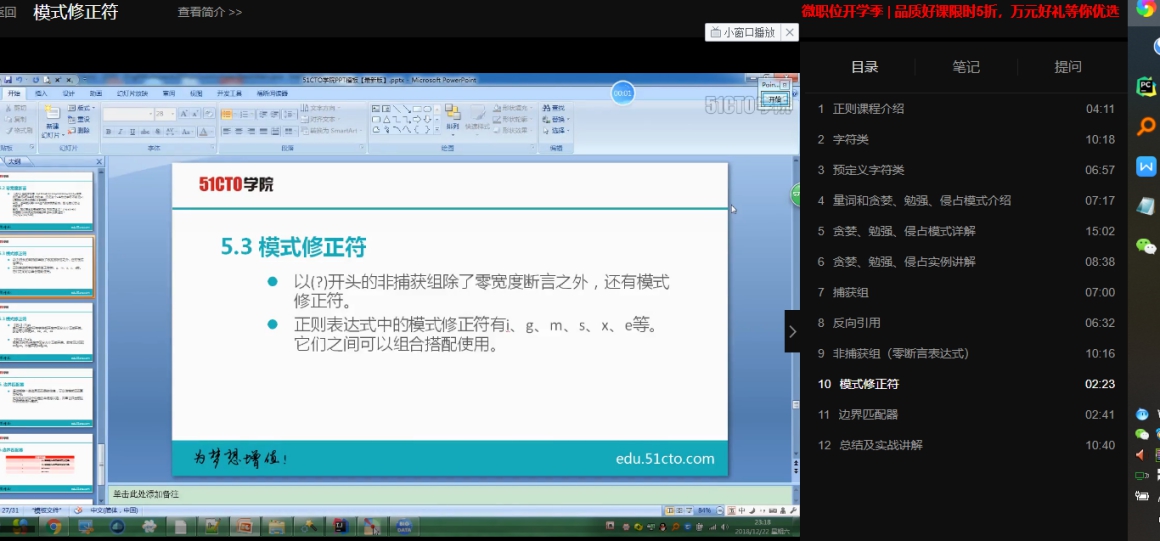Open the 开发工具 ribbon tab
This screenshot has height=541, width=1160.
click(x=229, y=93)
